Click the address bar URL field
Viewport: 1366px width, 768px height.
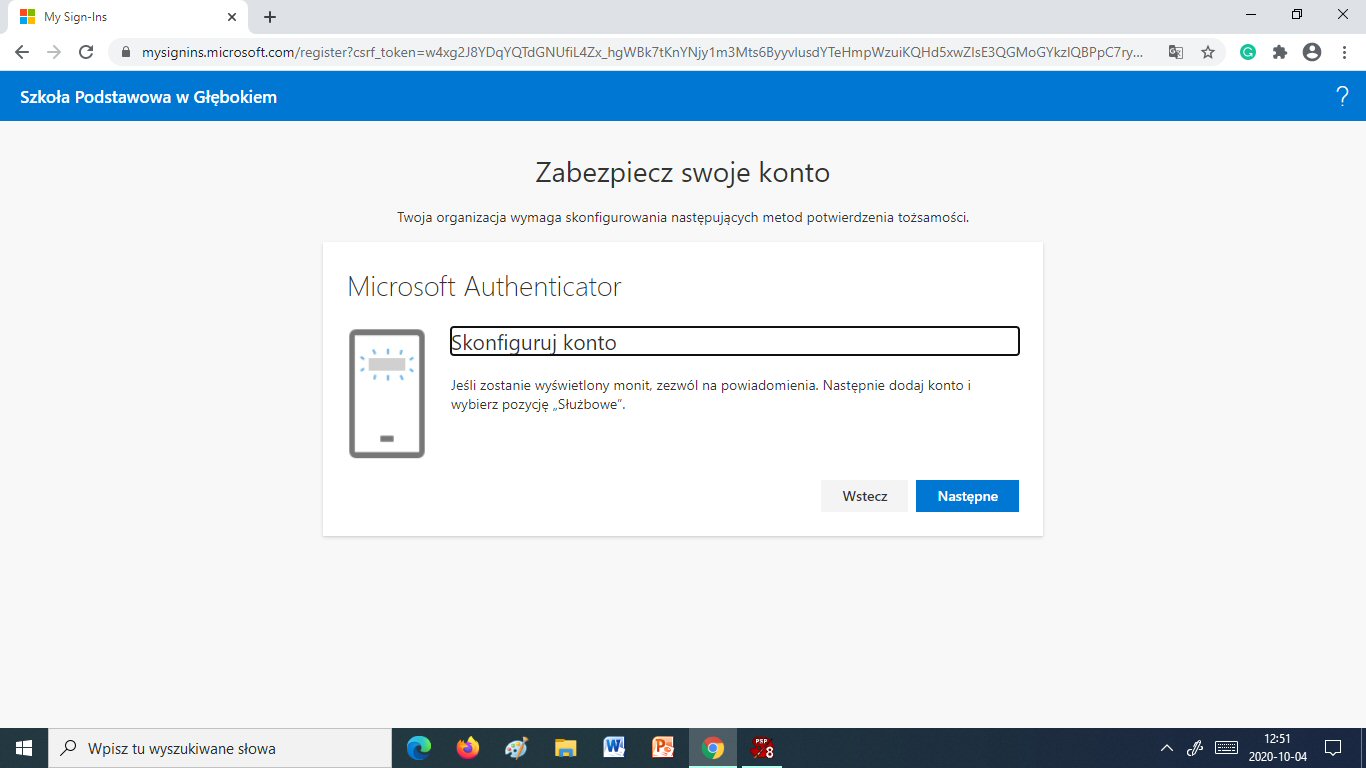[640, 52]
